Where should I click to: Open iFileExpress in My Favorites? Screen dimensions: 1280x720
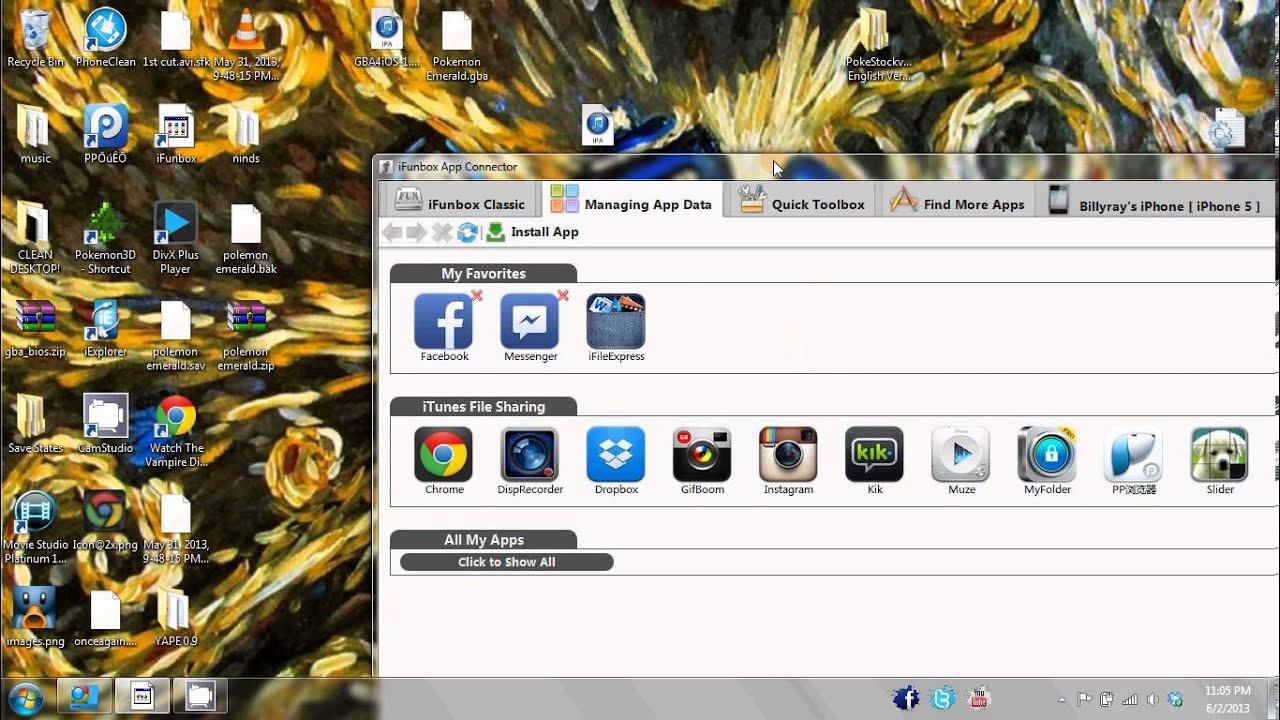click(616, 322)
